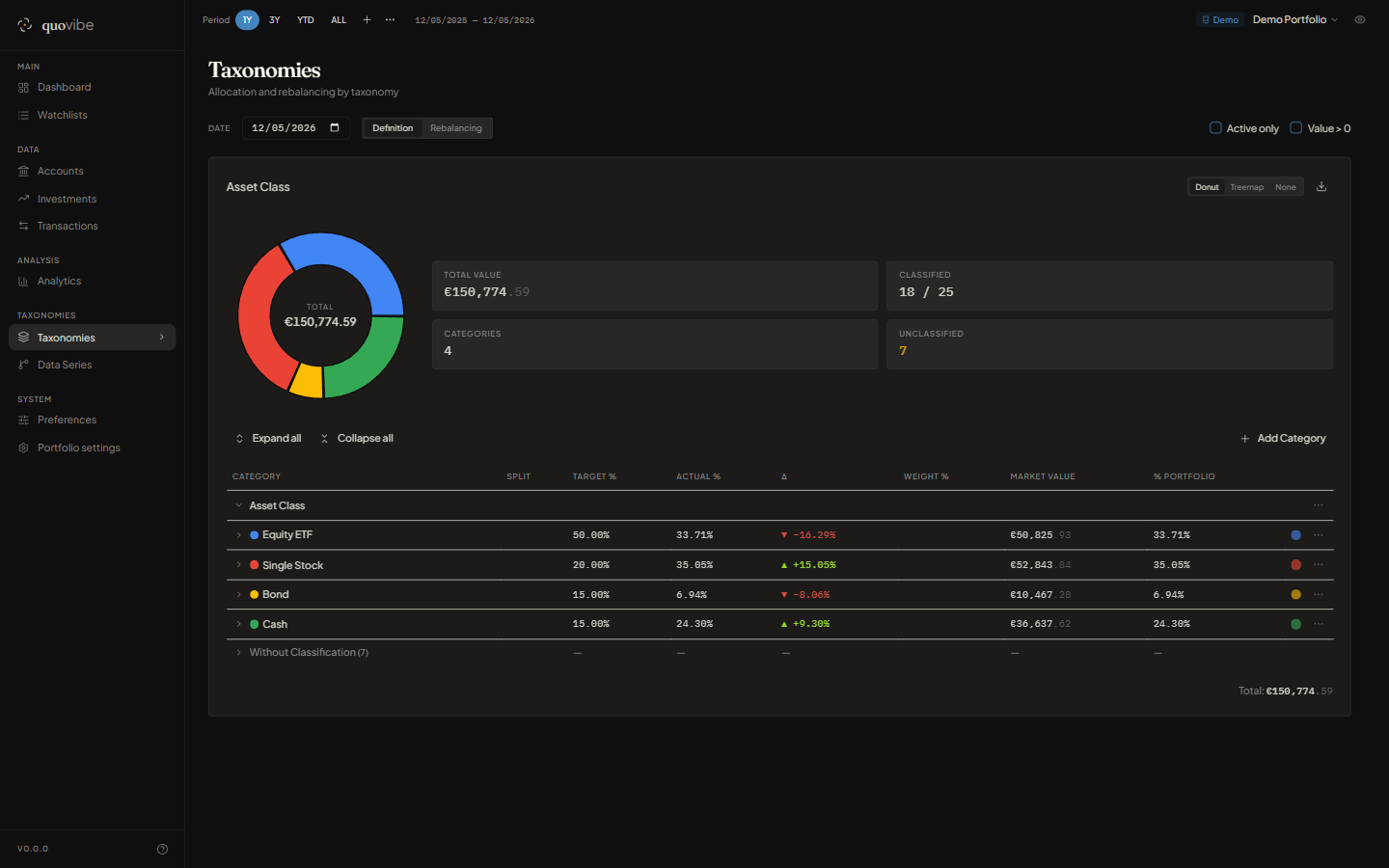Image resolution: width=1389 pixels, height=868 pixels.
Task: Open the calendar picker in date field
Action: point(335,128)
